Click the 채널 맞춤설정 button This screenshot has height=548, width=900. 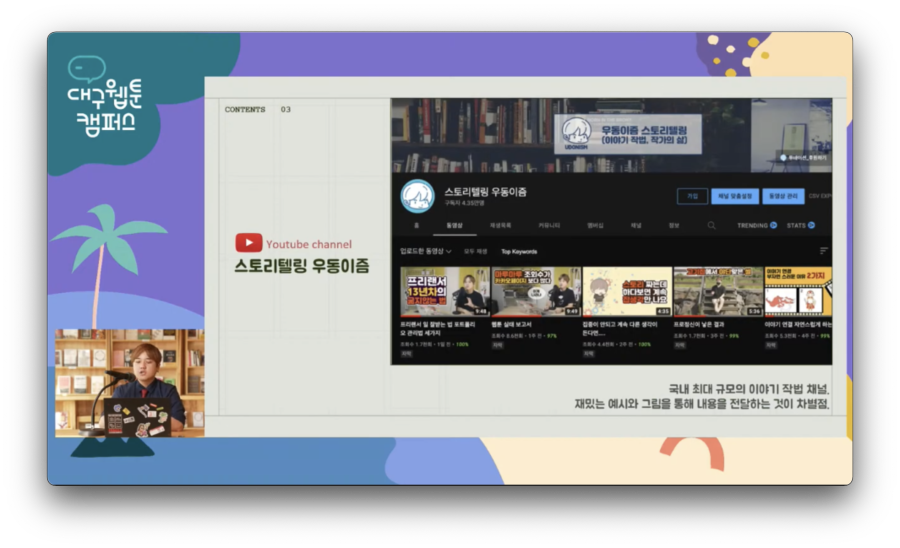tap(735, 196)
